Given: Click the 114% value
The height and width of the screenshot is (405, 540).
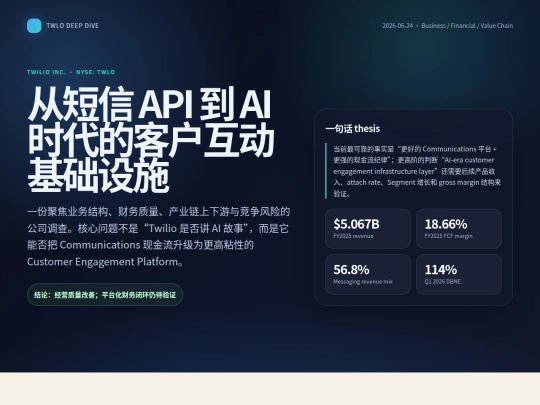Looking at the screenshot, I should [x=441, y=270].
